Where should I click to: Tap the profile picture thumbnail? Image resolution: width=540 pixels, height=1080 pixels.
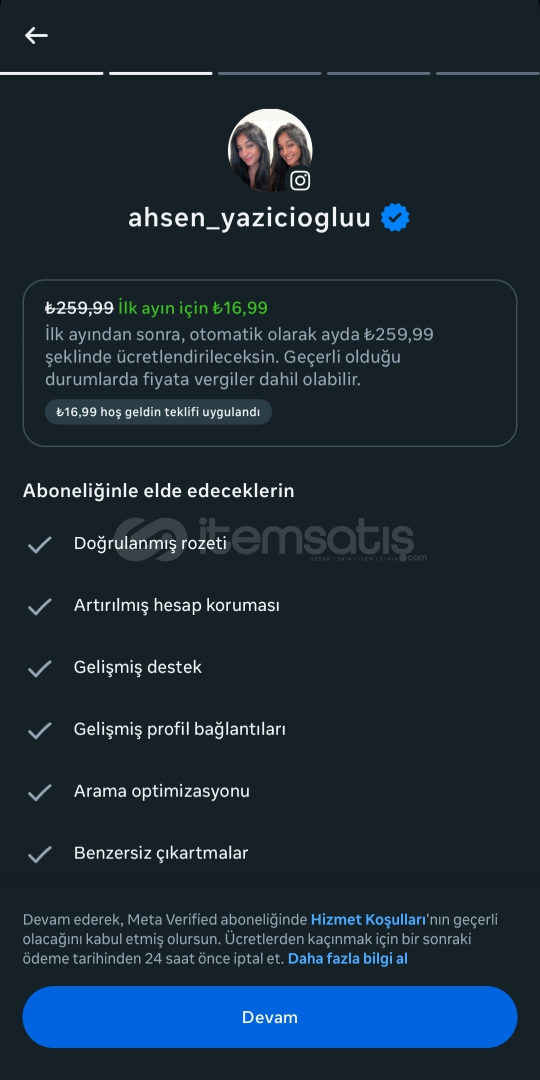[270, 151]
